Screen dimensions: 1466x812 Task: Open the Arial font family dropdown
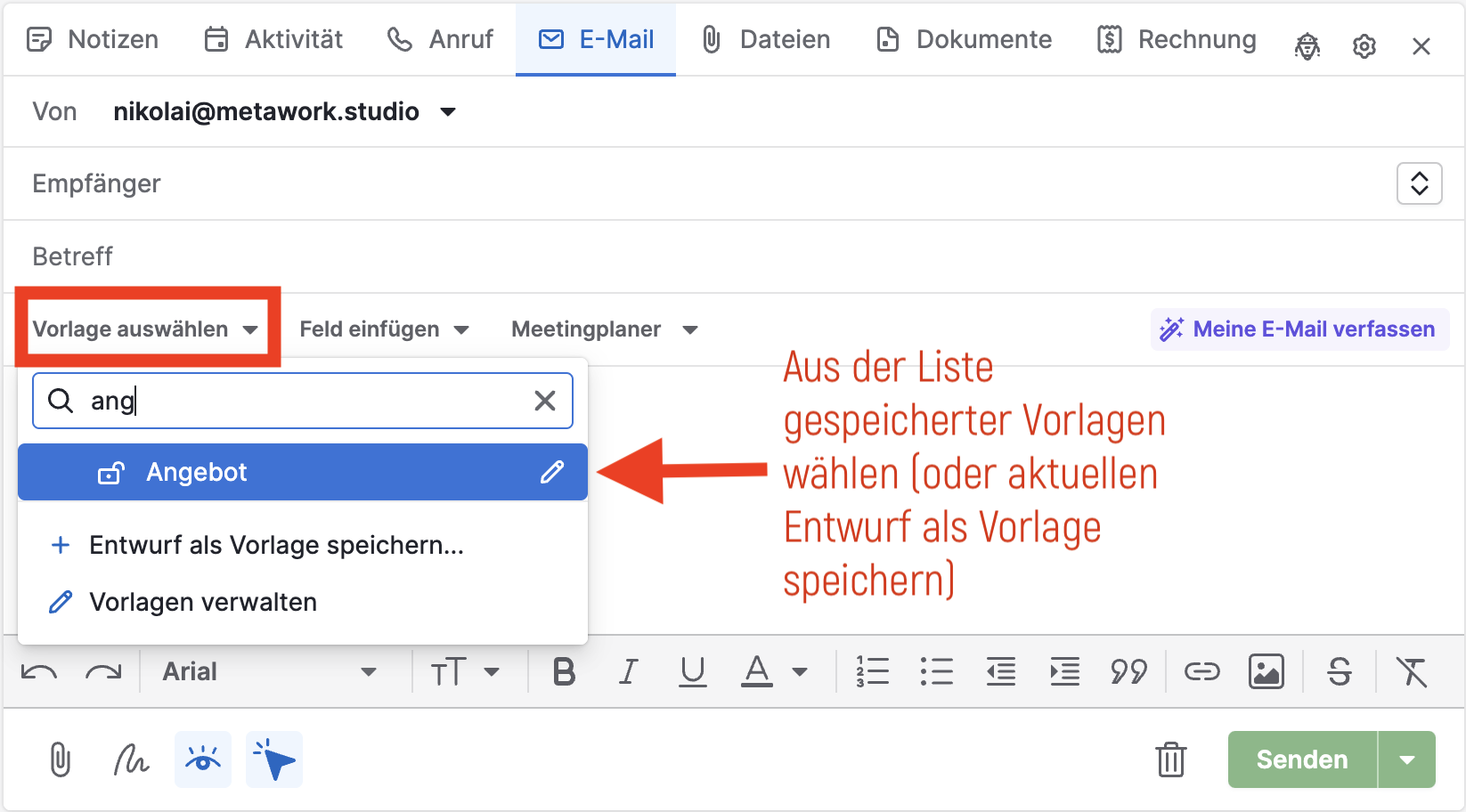click(269, 672)
